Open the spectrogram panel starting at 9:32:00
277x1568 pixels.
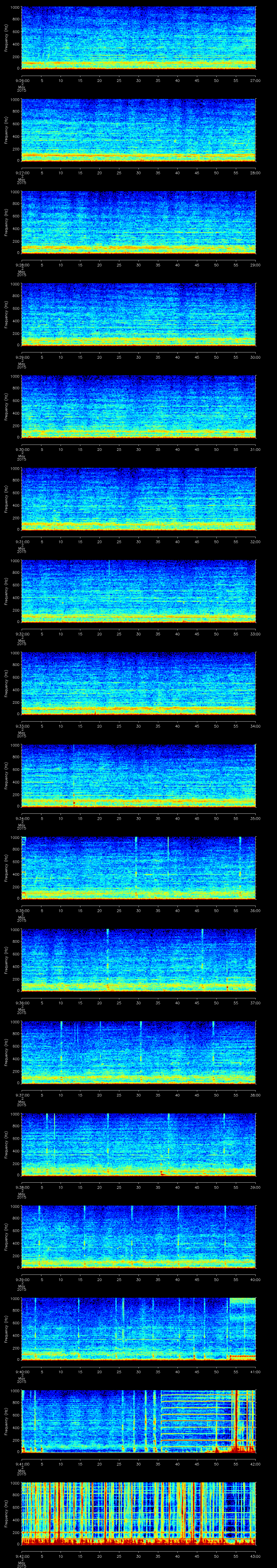(138, 592)
